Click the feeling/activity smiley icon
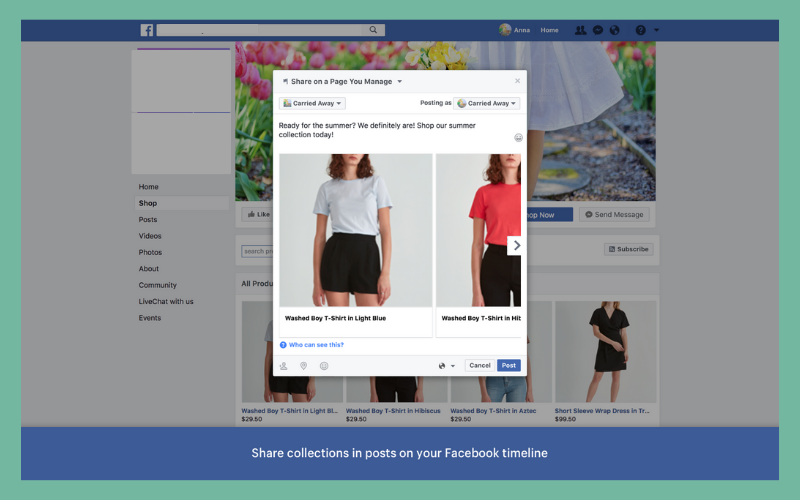Image resolution: width=800 pixels, height=500 pixels. [324, 366]
